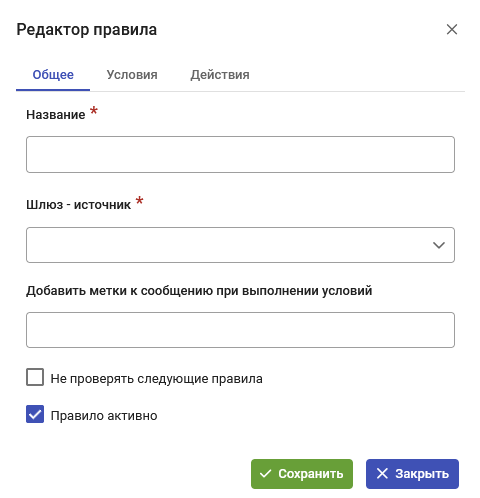480x498 pixels.
Task: Click the checkmark icon on the Сохранить button
Action: point(265,473)
